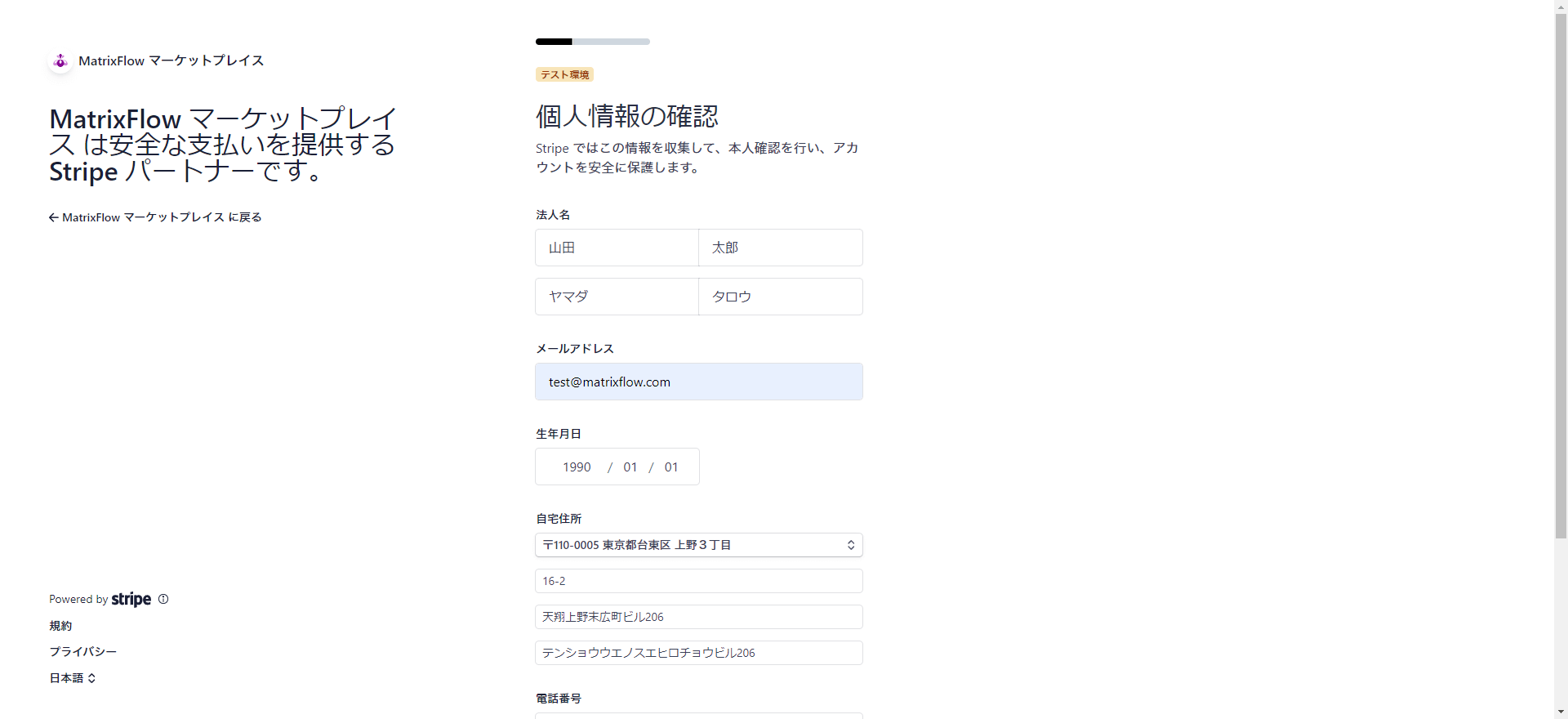Viewport: 1568px width, 719px height.
Task: Click the 太郎 first name field
Action: 781,248
